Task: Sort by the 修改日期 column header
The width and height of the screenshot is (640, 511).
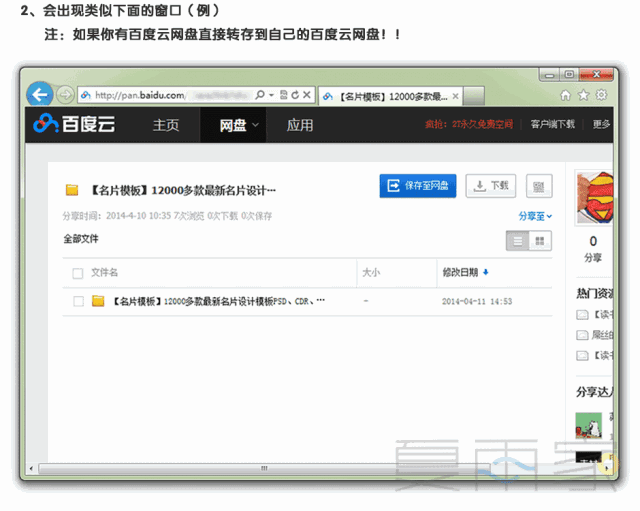Action: [x=460, y=272]
